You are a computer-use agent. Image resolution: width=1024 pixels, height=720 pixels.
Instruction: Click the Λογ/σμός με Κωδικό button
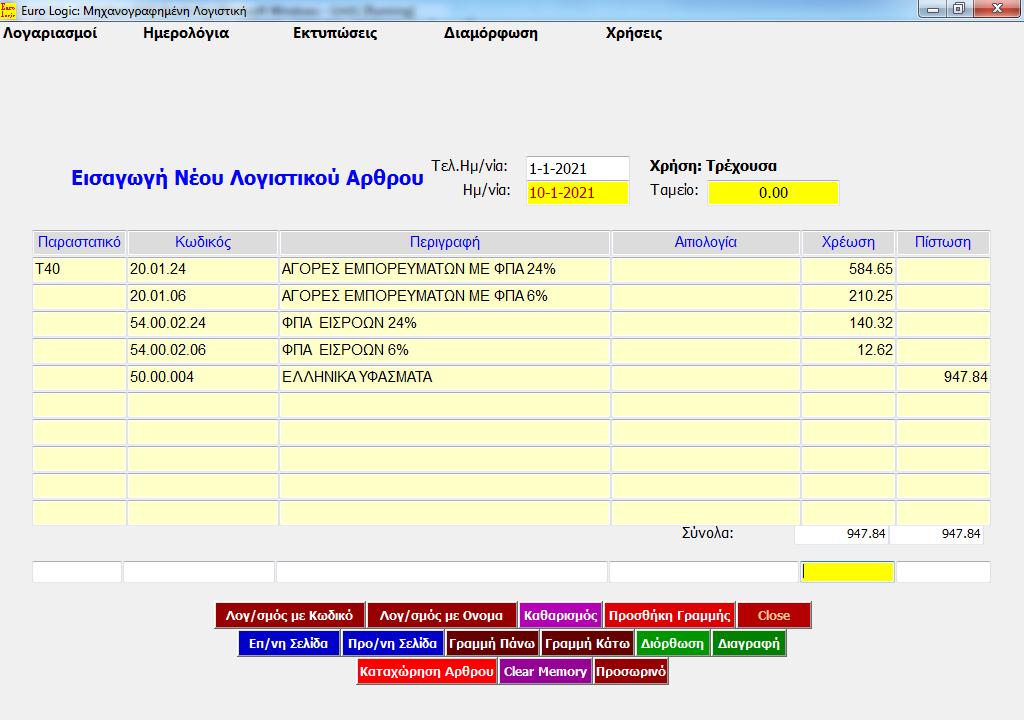tap(289, 615)
